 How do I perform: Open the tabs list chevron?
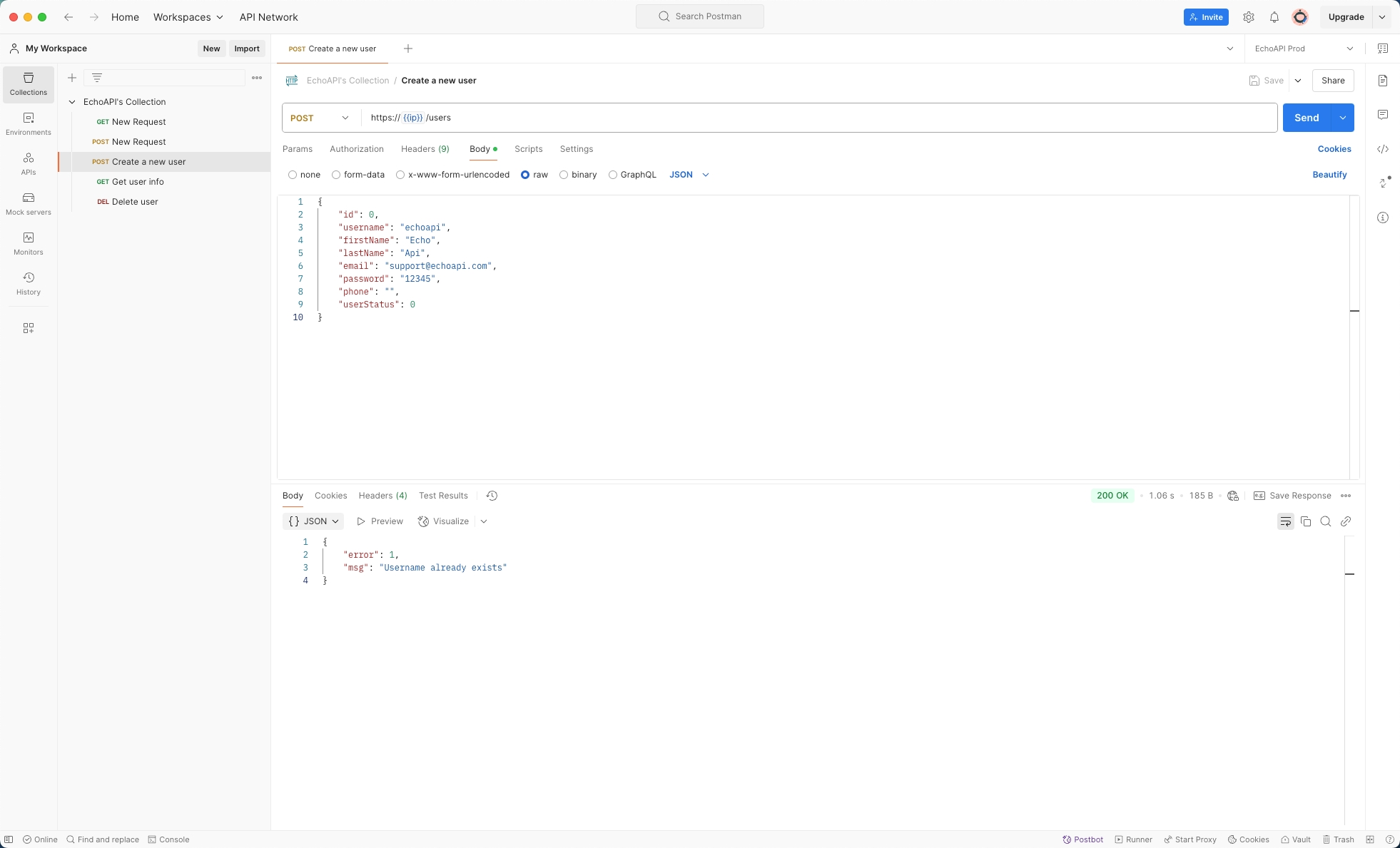[x=1230, y=48]
